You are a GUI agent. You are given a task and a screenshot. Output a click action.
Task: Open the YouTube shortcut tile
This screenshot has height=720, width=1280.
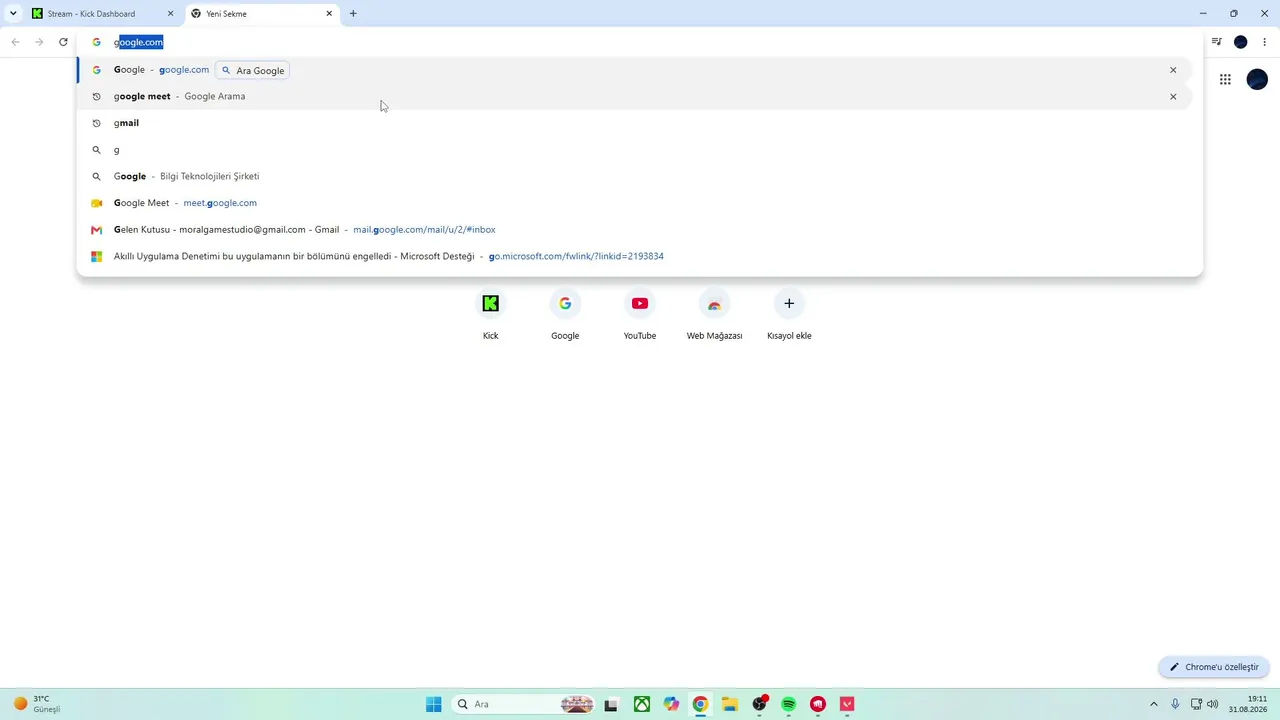tap(640, 315)
